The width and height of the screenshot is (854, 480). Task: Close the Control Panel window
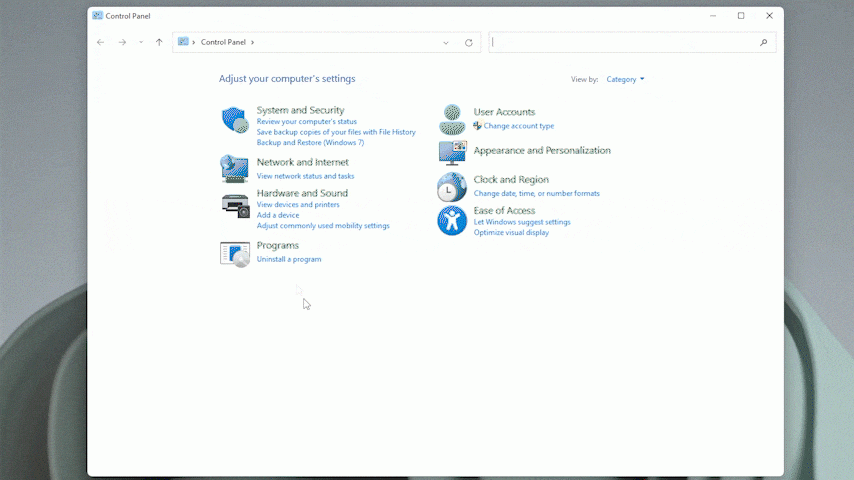click(770, 16)
